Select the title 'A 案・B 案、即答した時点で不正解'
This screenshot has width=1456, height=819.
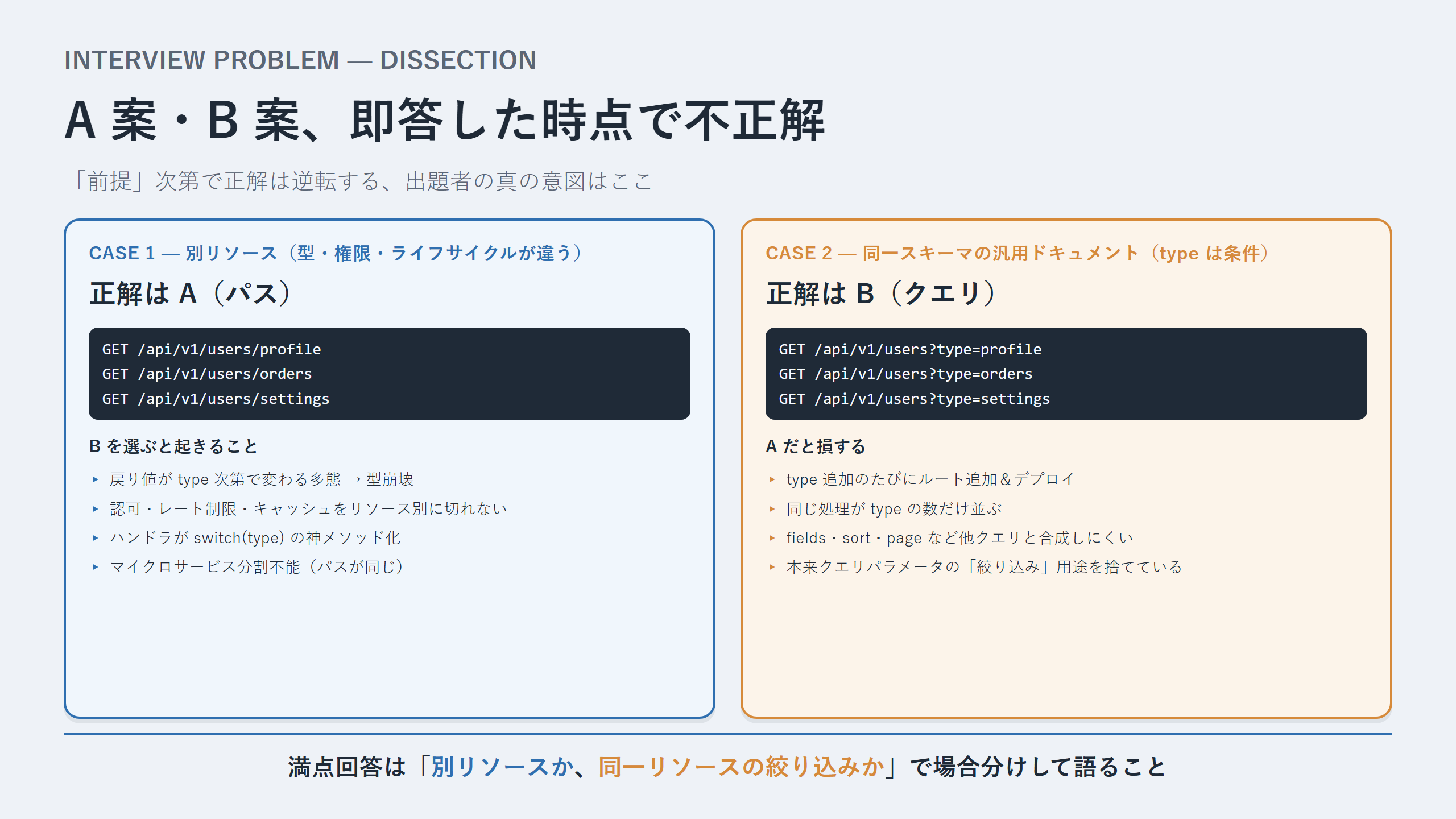pyautogui.click(x=445, y=121)
